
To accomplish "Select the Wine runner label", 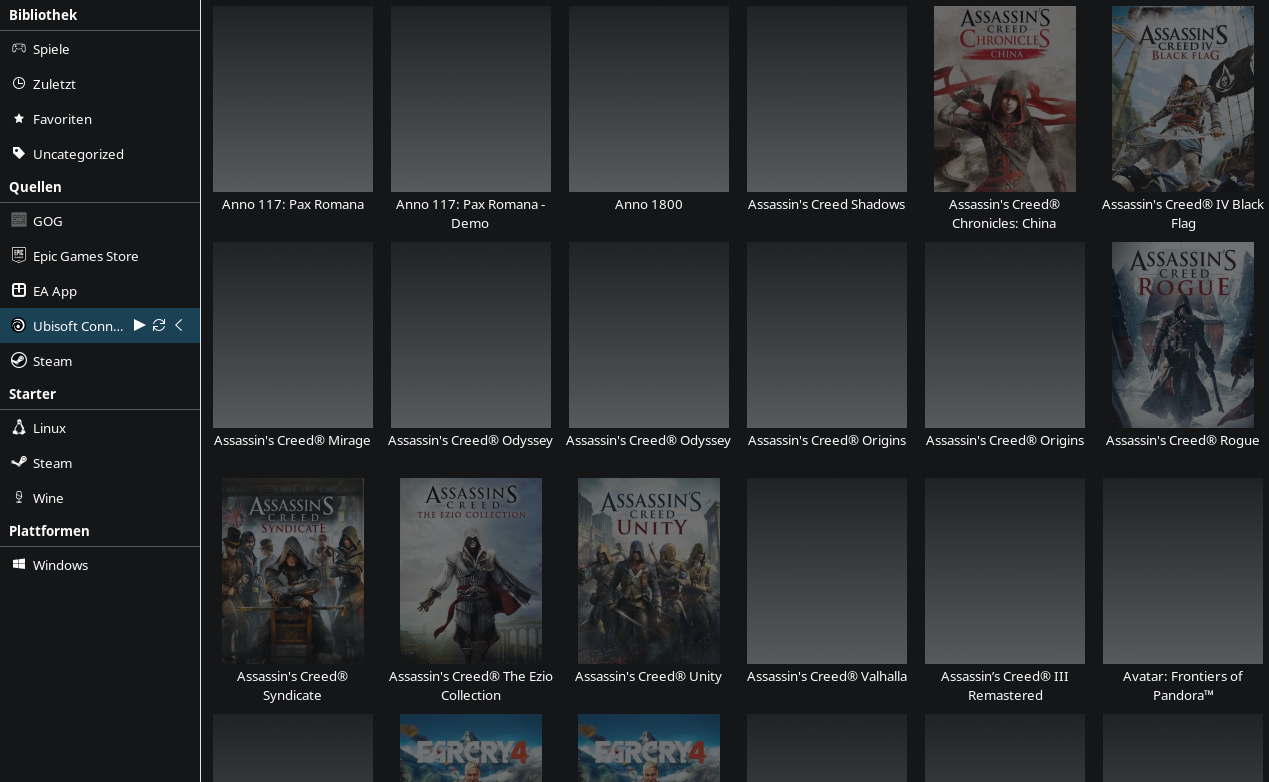I will (48, 498).
